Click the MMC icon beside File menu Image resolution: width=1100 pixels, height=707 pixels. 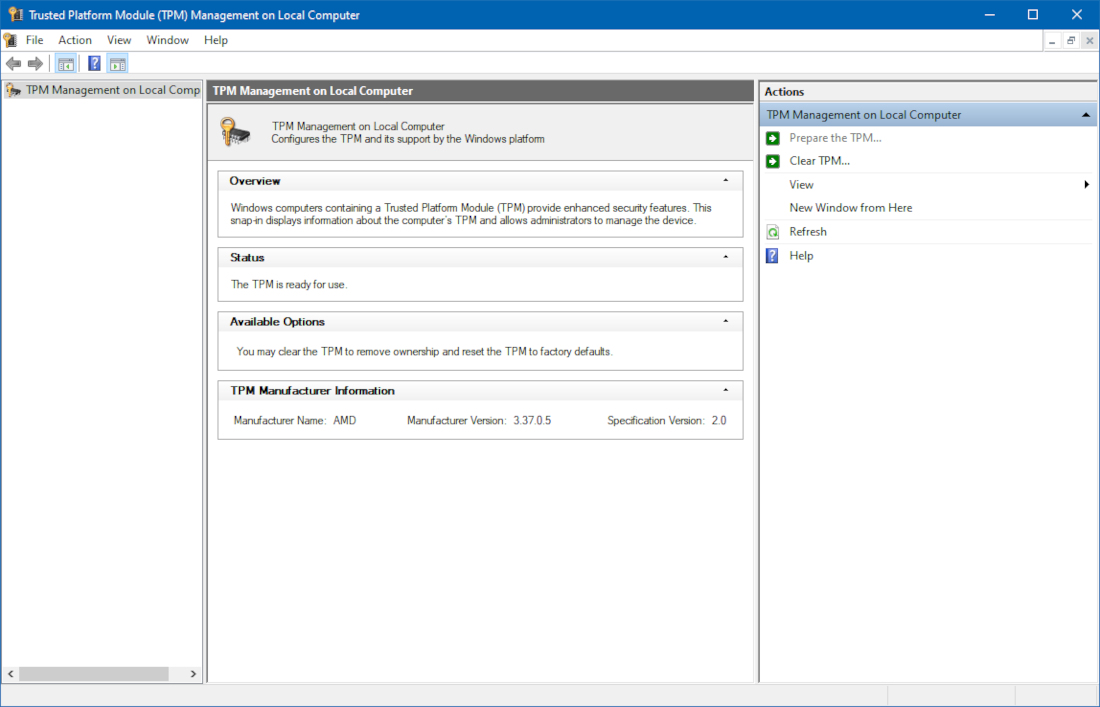pyautogui.click(x=10, y=40)
